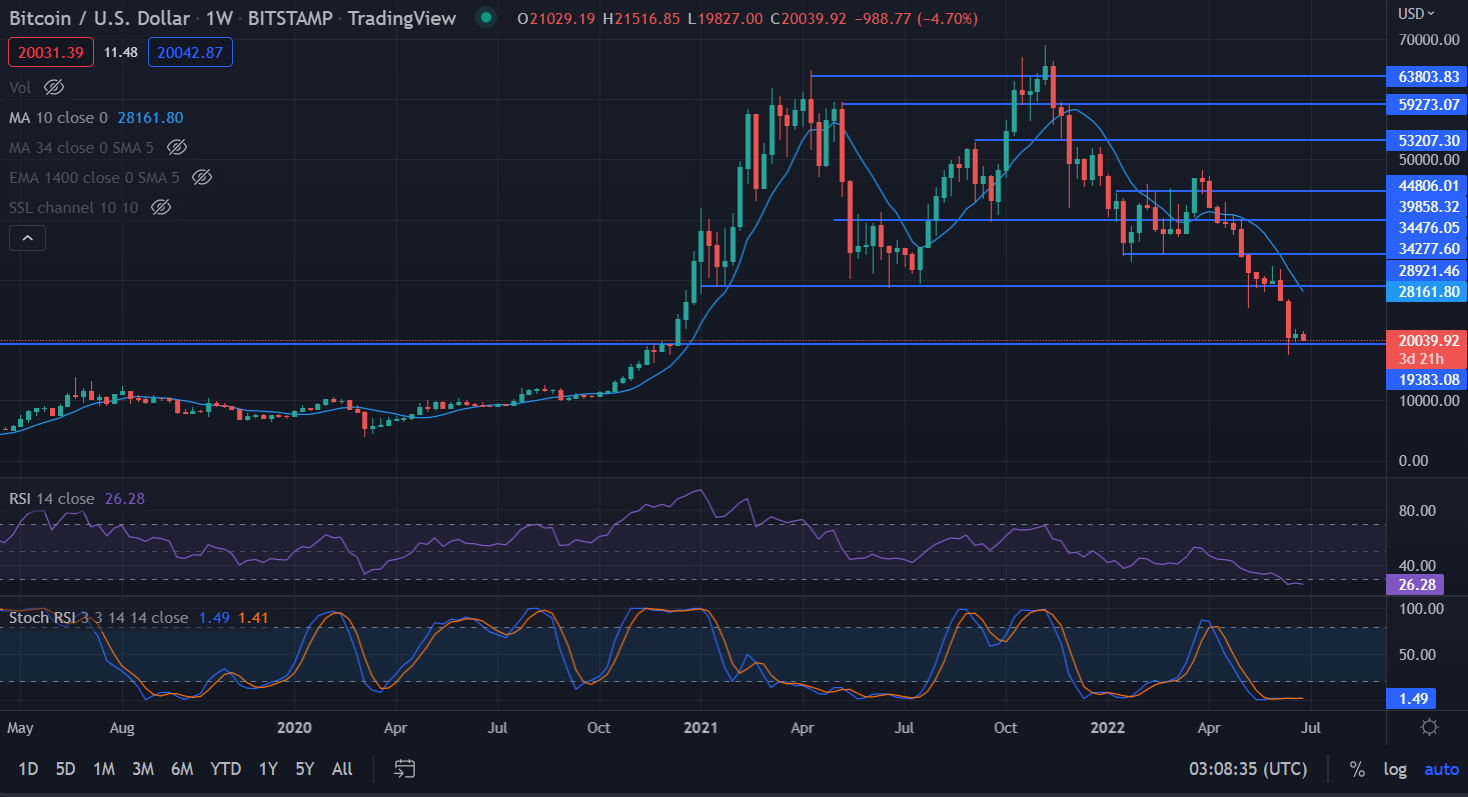The height and width of the screenshot is (797, 1468).
Task: Click the 2021 label on time axis
Action: [699, 728]
